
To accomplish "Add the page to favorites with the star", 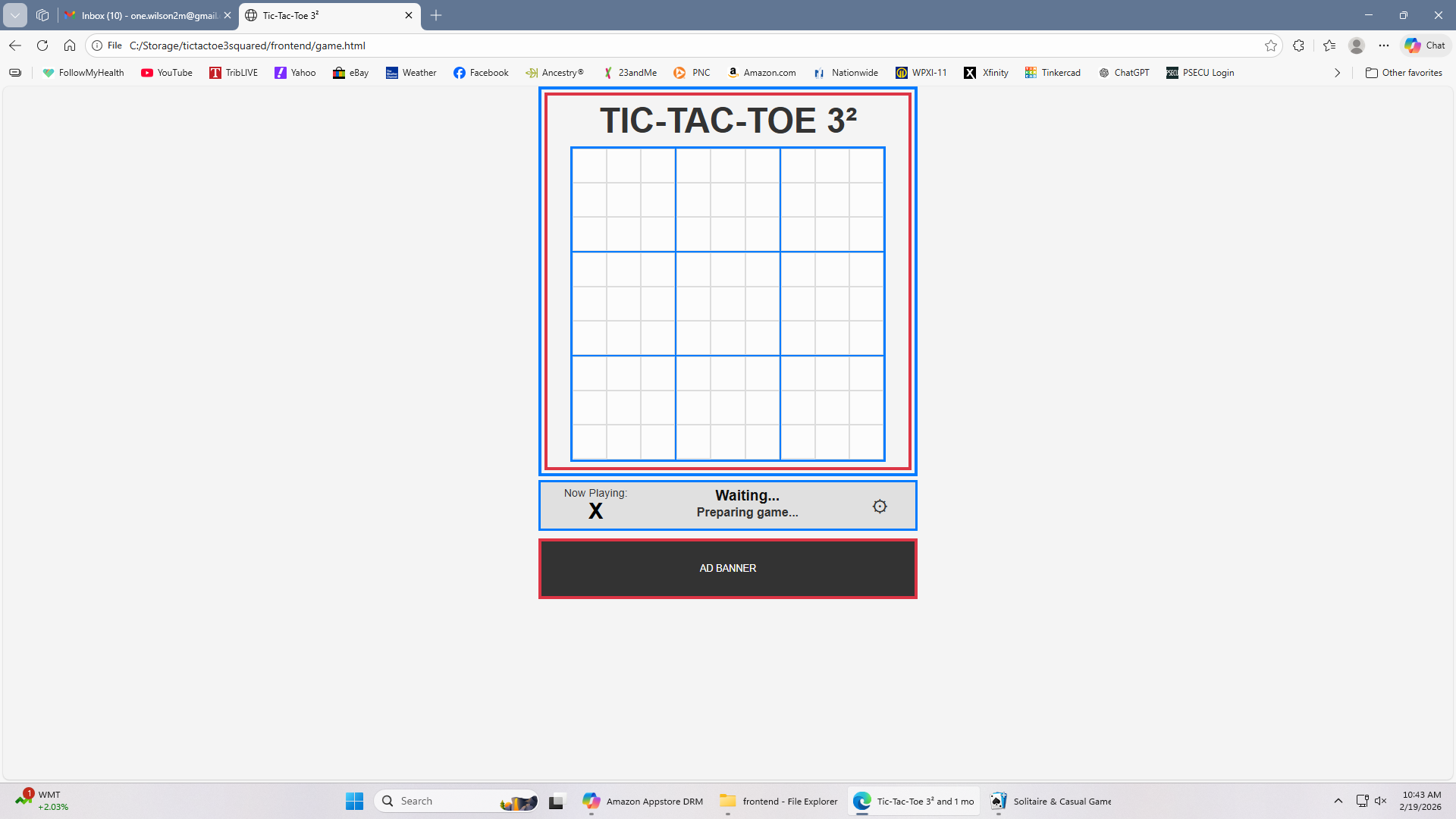I will coord(1271,45).
